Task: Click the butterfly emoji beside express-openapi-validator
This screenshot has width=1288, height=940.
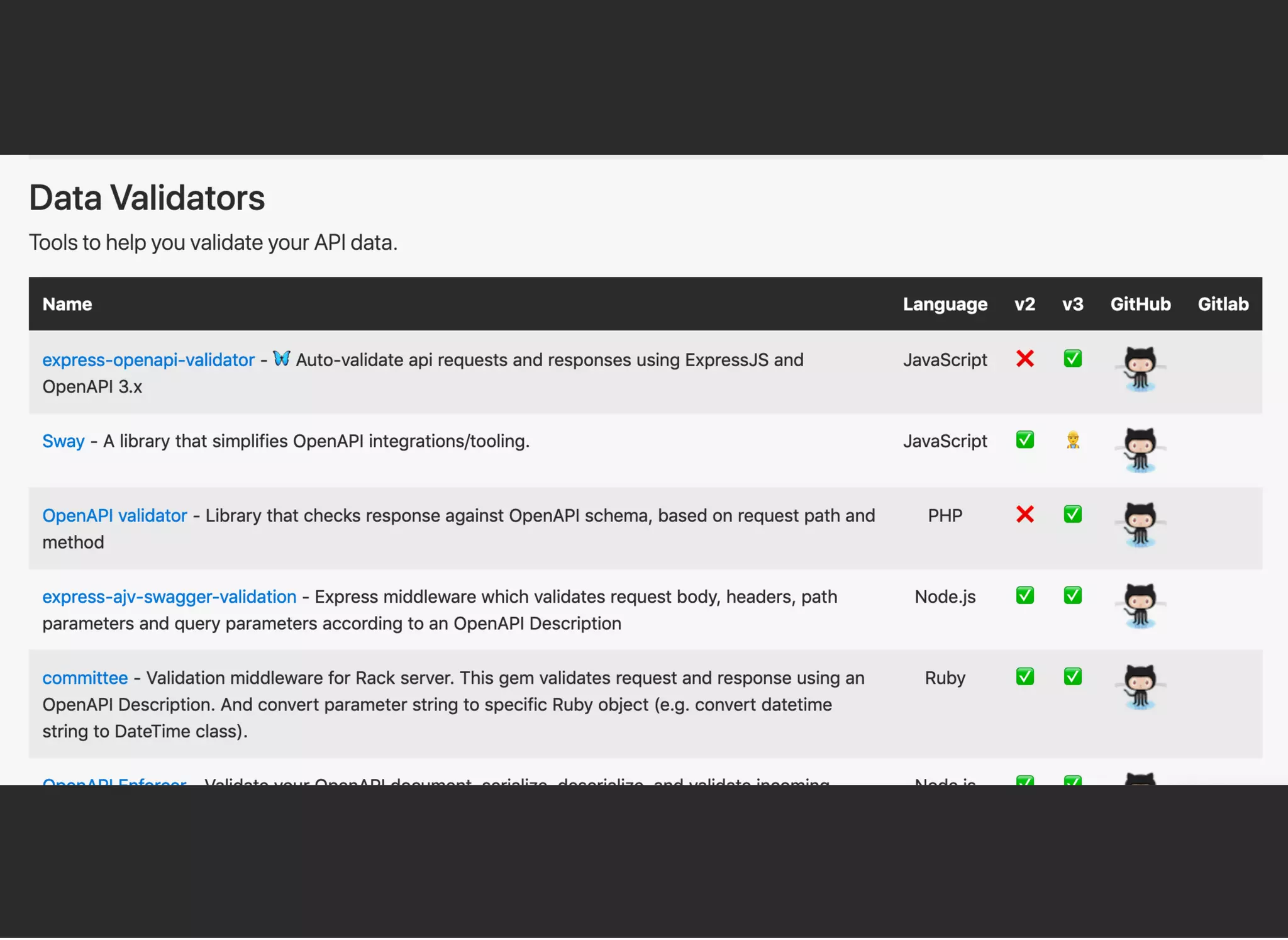Action: (x=281, y=359)
